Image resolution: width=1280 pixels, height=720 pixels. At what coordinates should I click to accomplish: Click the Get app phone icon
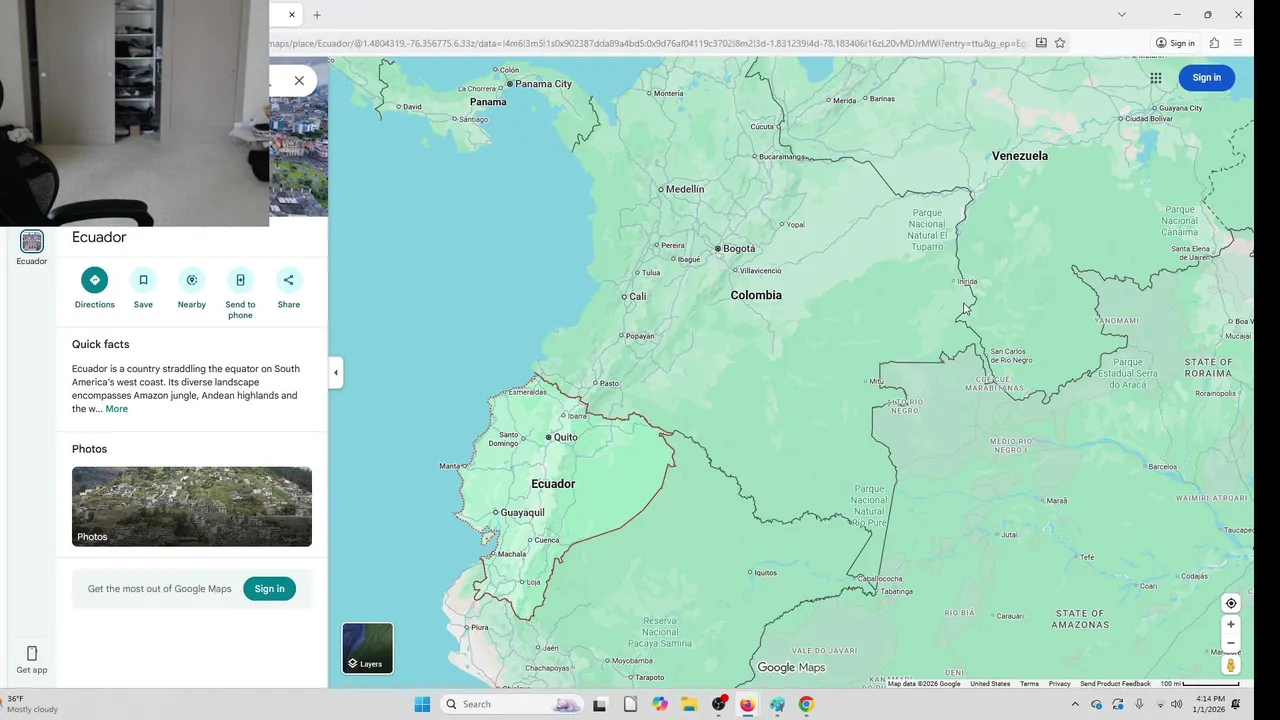click(x=32, y=654)
